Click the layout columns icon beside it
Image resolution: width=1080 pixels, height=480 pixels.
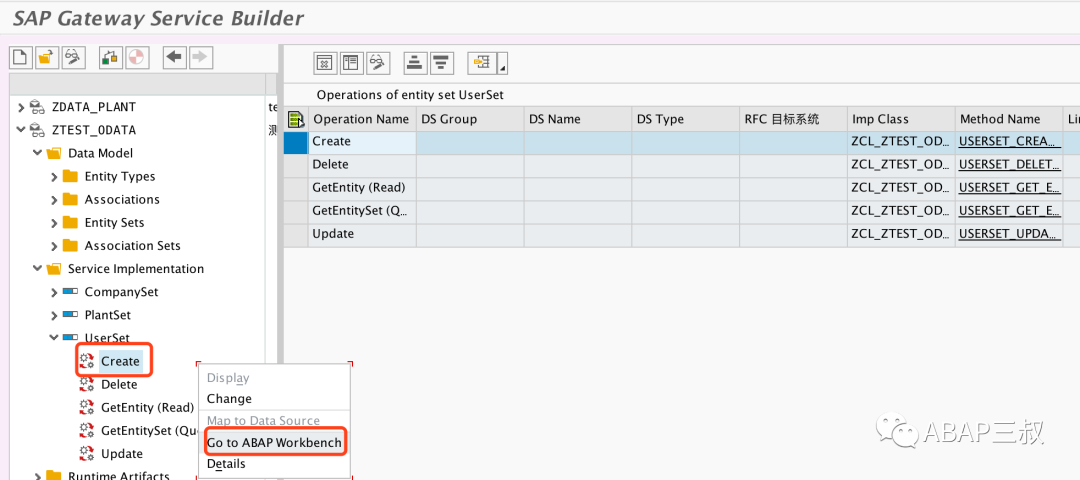point(351,63)
